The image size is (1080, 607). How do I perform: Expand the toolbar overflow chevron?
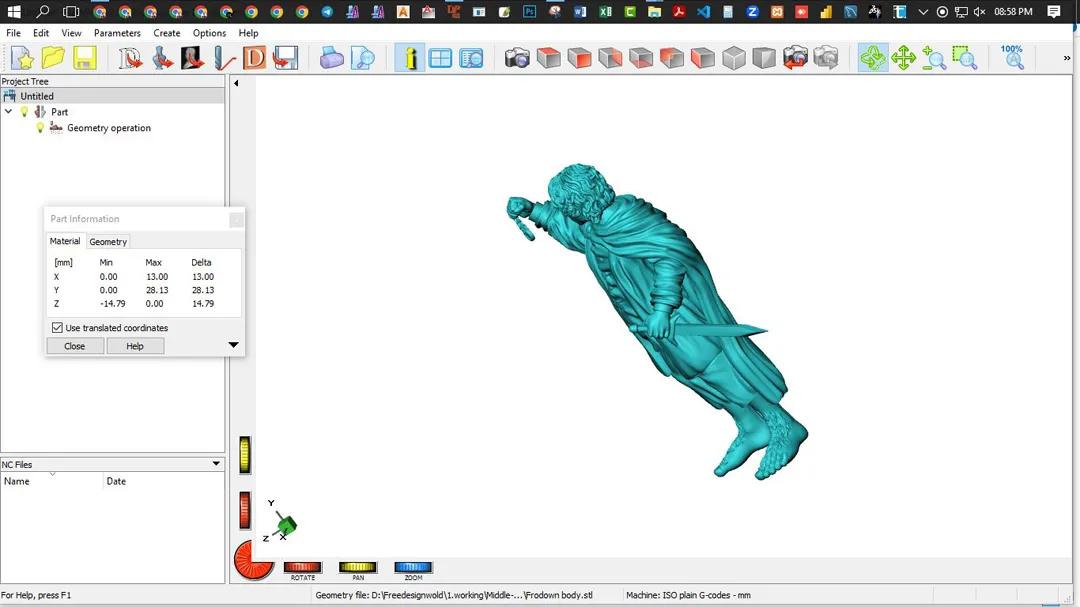(1067, 58)
